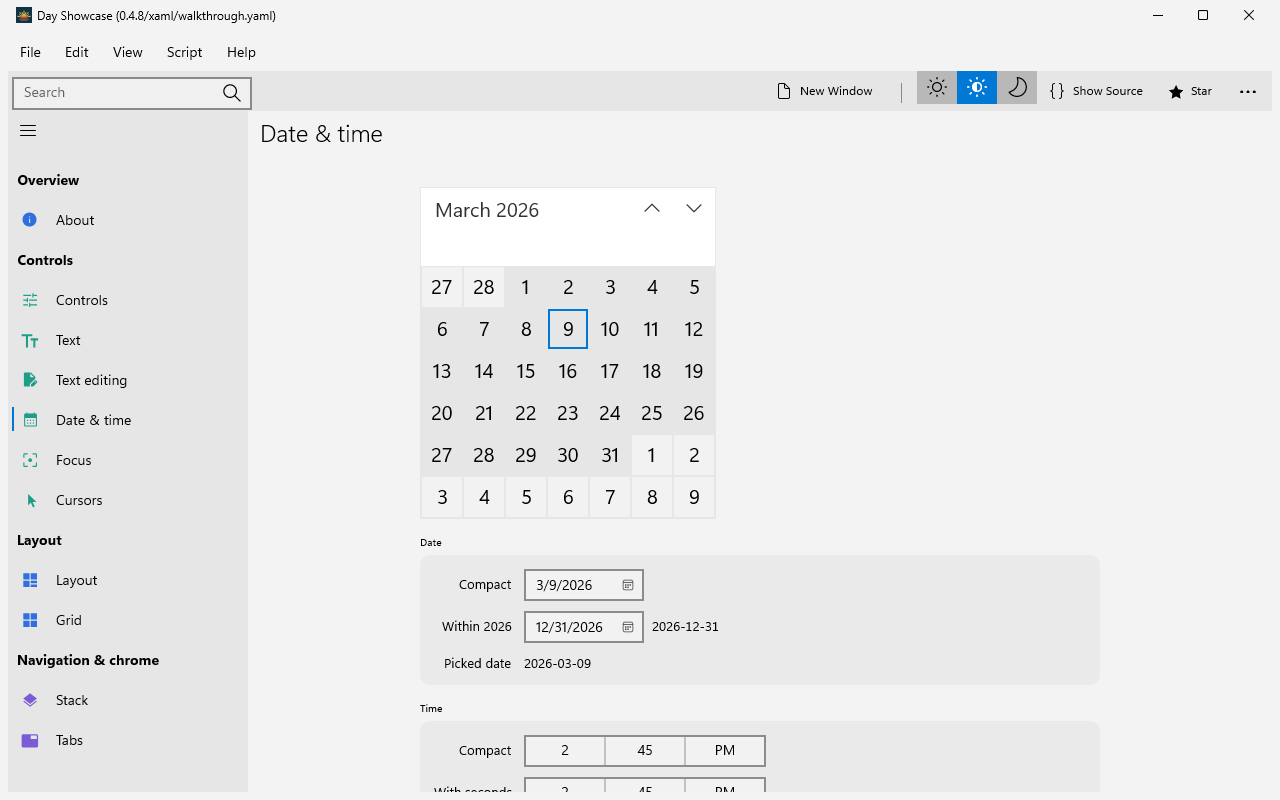Open the About page in sidebar
This screenshot has width=1280, height=800.
[128, 220]
